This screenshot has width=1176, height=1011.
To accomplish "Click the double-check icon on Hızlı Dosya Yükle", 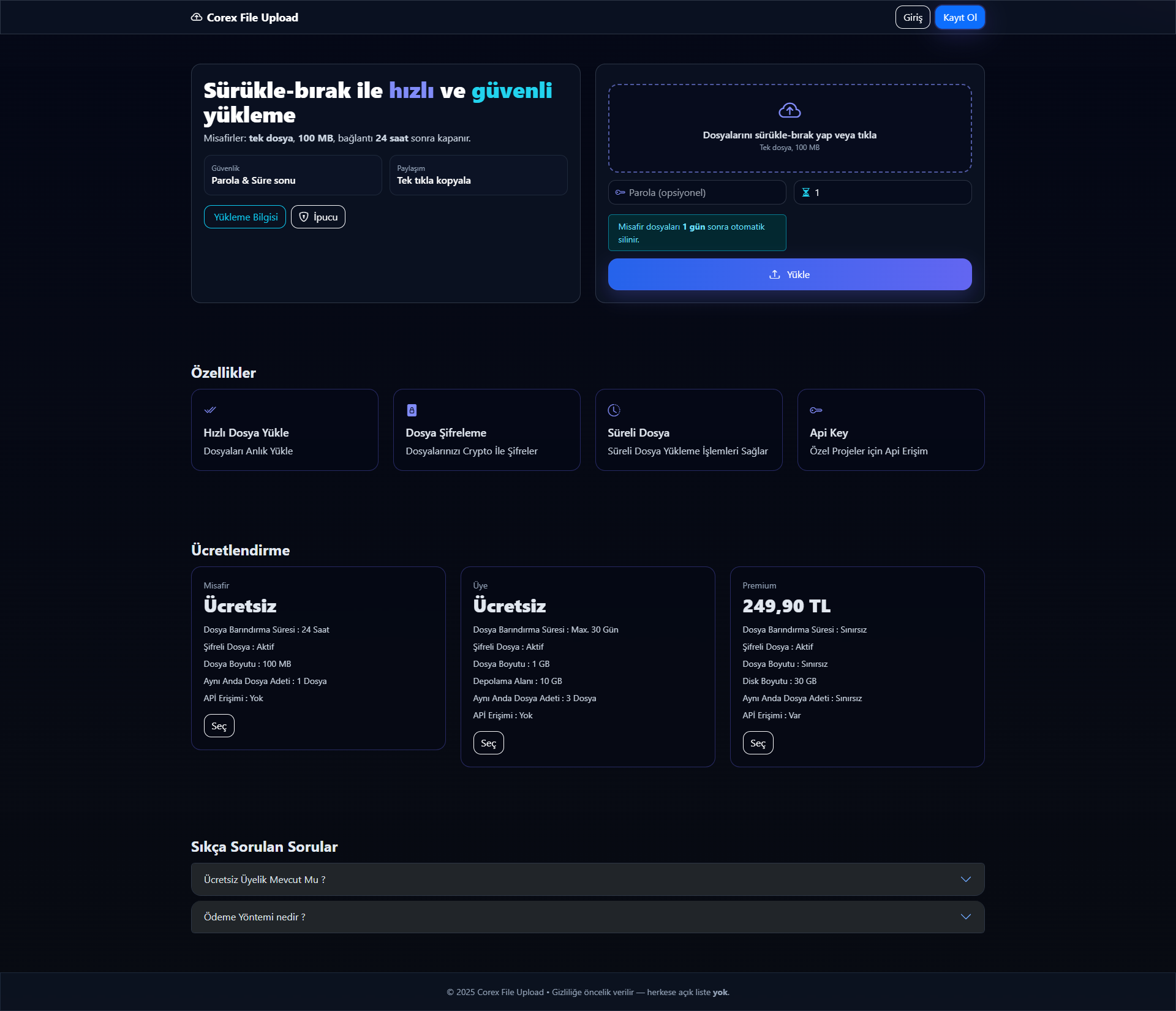I will tap(210, 410).
